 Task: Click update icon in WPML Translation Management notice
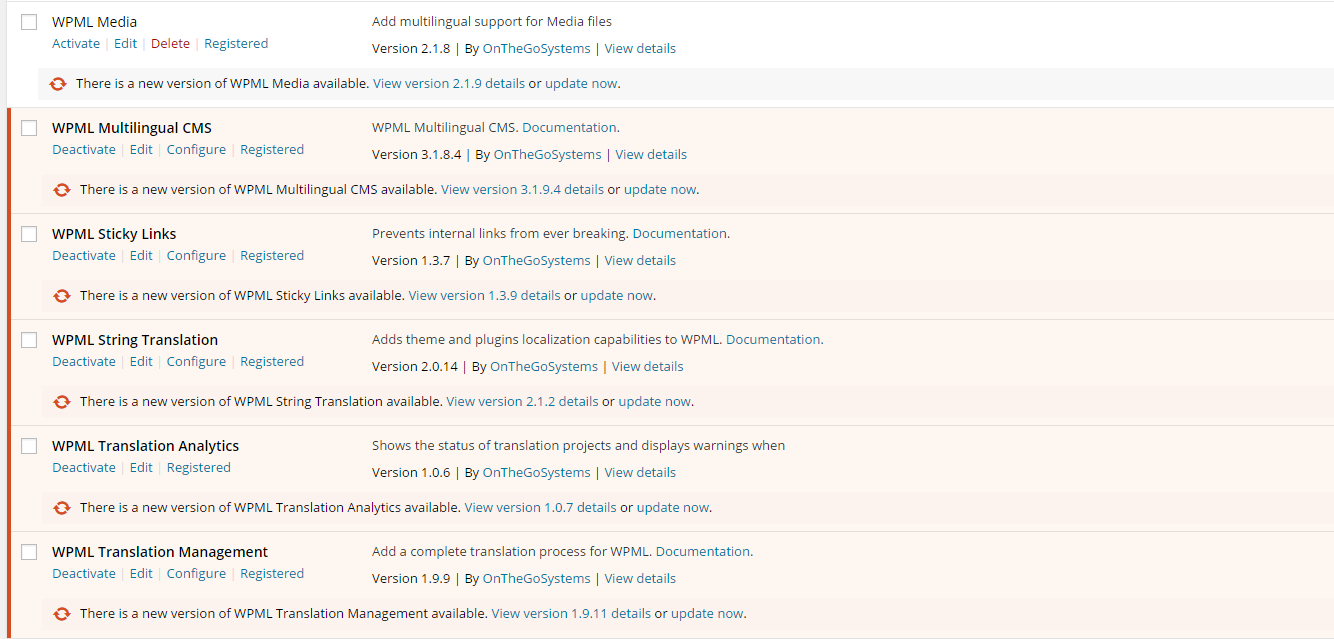click(x=62, y=614)
